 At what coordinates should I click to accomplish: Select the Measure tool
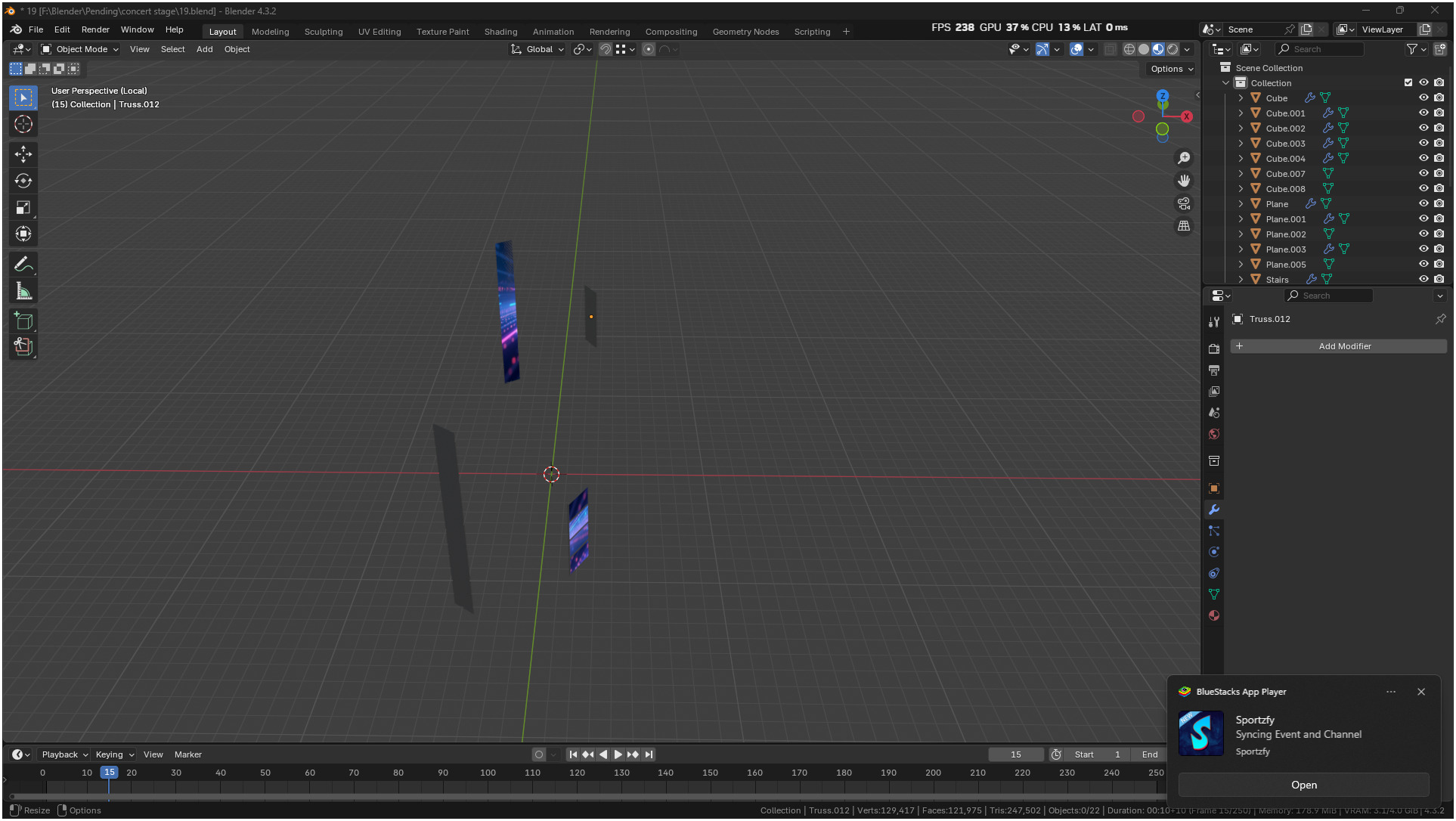(x=23, y=292)
